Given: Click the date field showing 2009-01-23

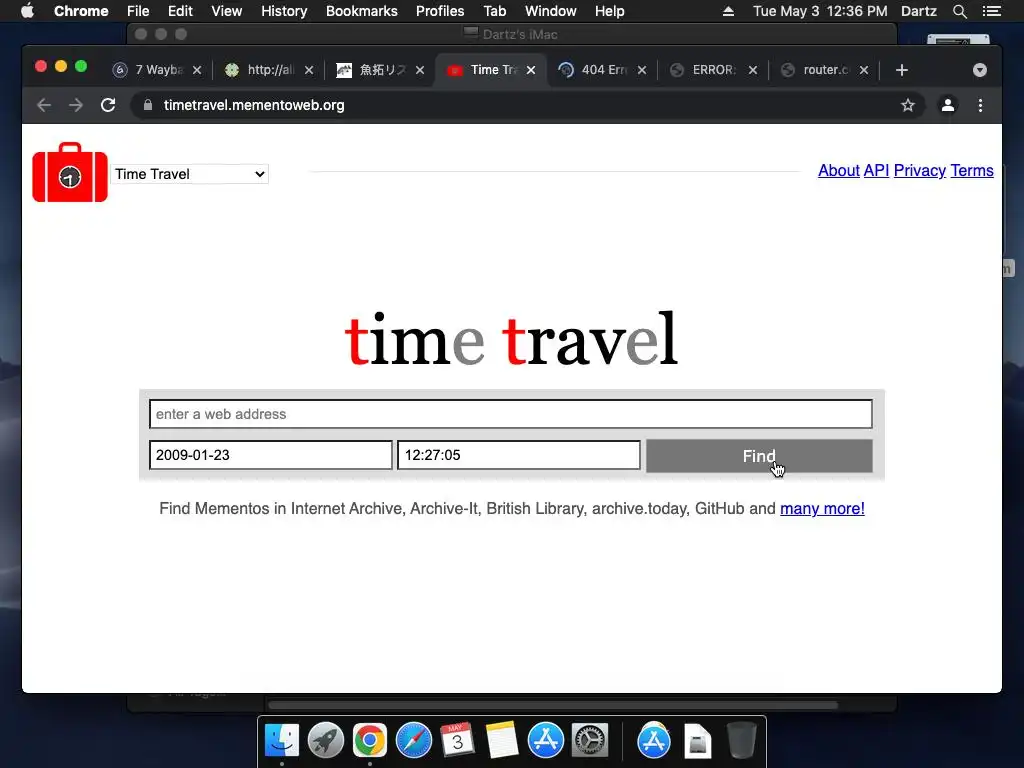Looking at the screenshot, I should [270, 455].
